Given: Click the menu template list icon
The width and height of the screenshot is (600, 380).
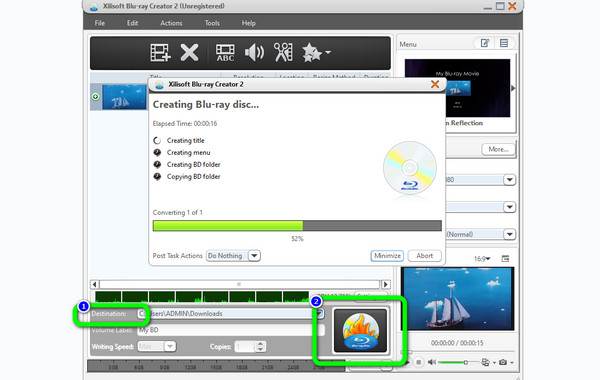Looking at the screenshot, I should click(504, 43).
